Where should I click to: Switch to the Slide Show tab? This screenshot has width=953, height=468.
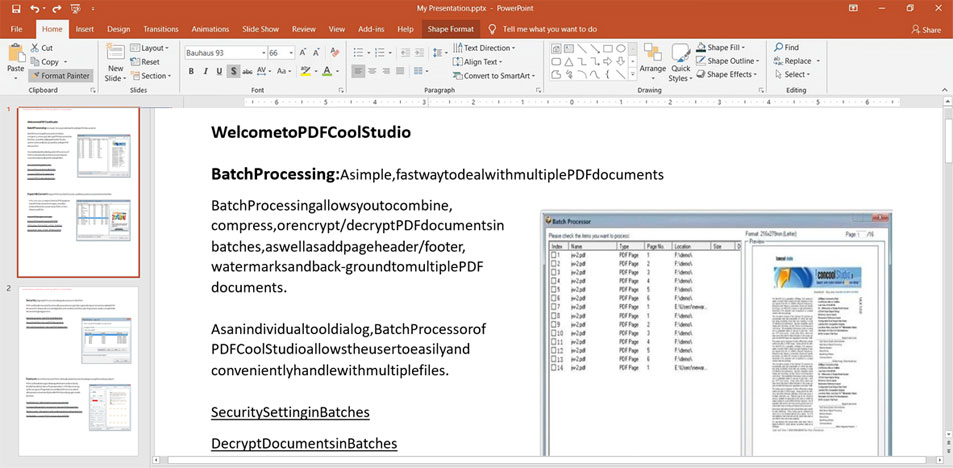261,29
